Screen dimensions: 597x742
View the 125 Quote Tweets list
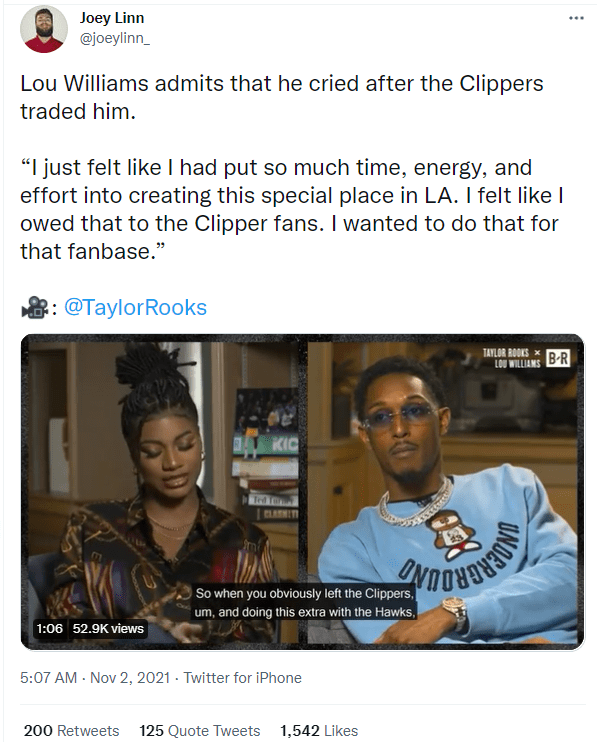click(200, 731)
